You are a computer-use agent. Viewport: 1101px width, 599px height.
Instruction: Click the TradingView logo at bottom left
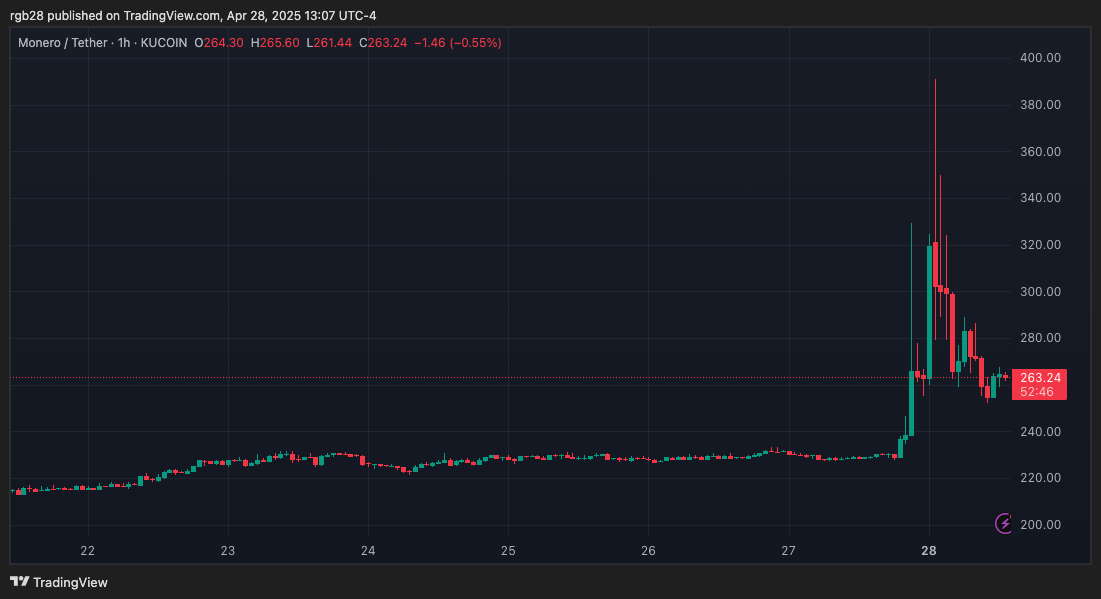pyautogui.click(x=60, y=582)
